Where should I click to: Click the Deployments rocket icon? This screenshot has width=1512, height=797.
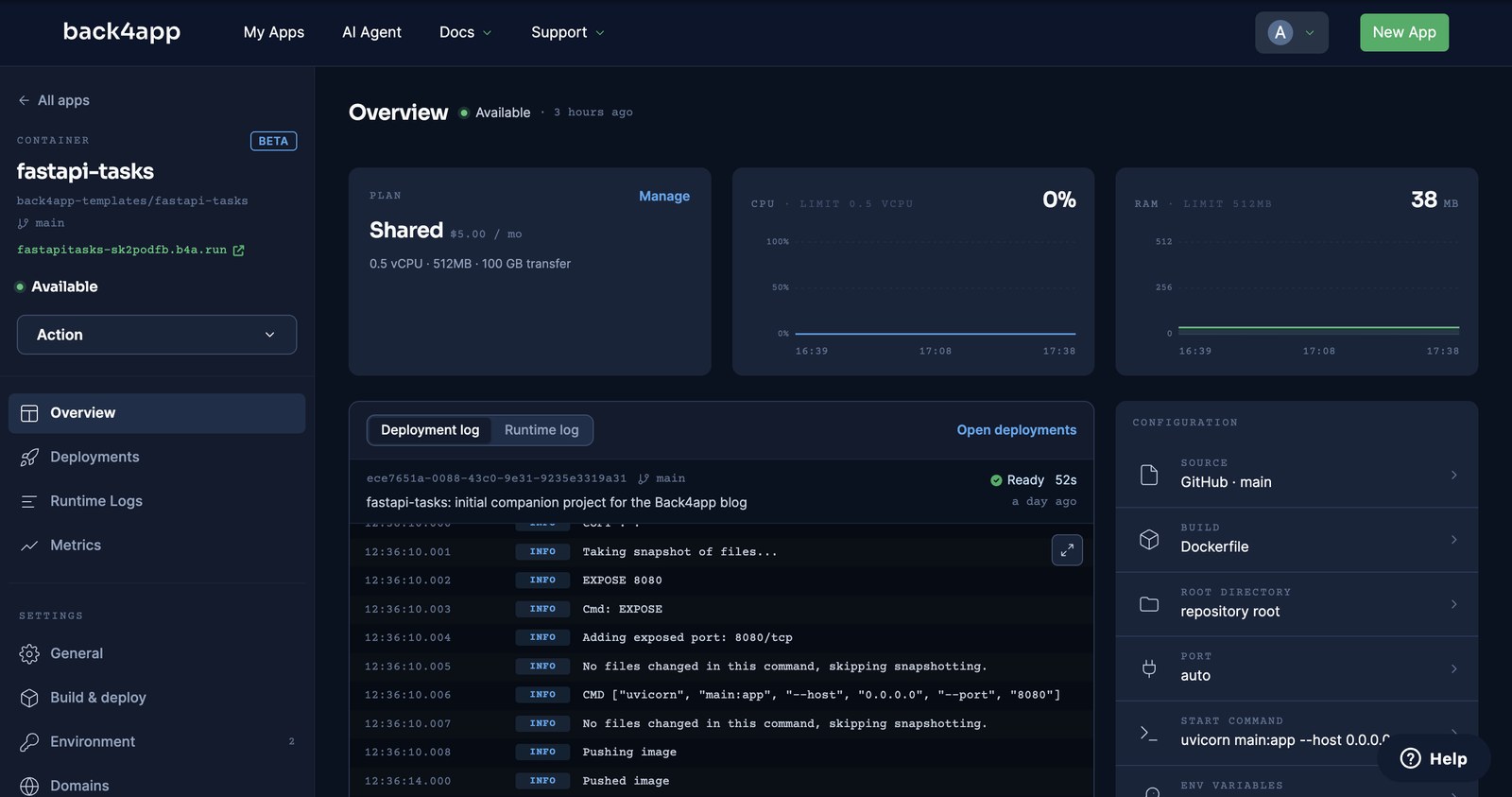coord(29,458)
